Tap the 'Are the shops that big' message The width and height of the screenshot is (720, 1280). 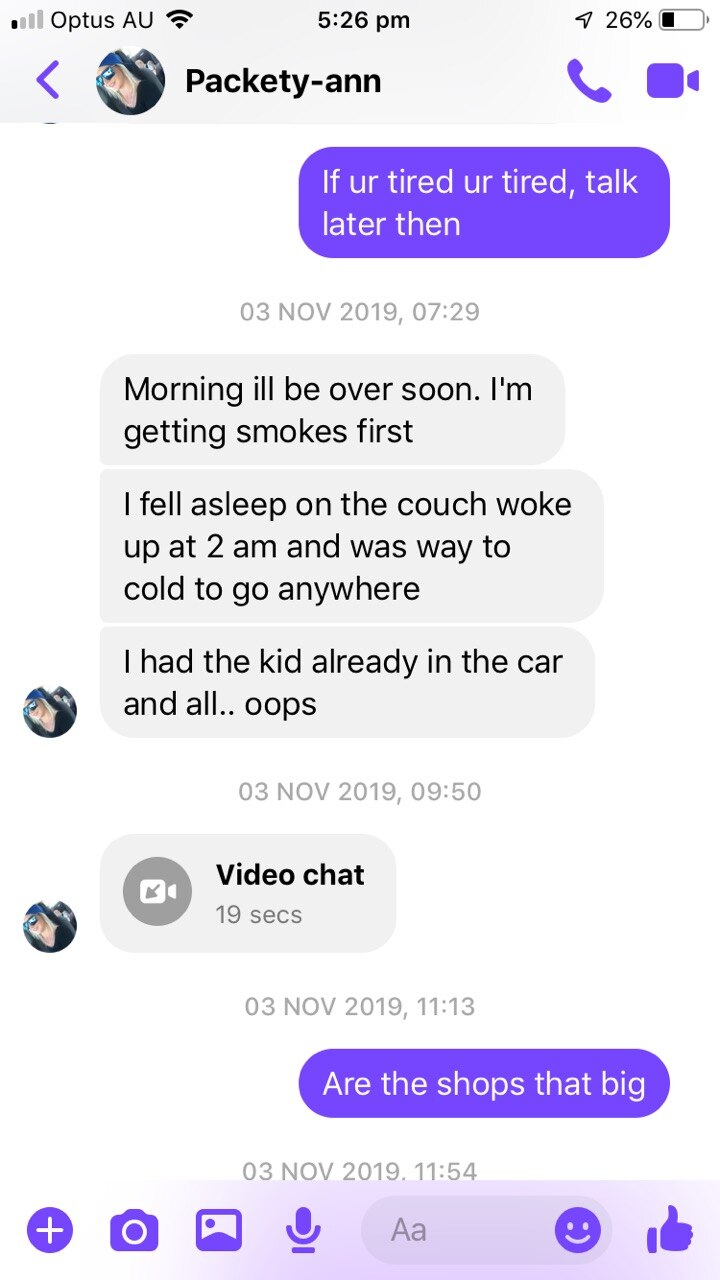click(484, 1083)
